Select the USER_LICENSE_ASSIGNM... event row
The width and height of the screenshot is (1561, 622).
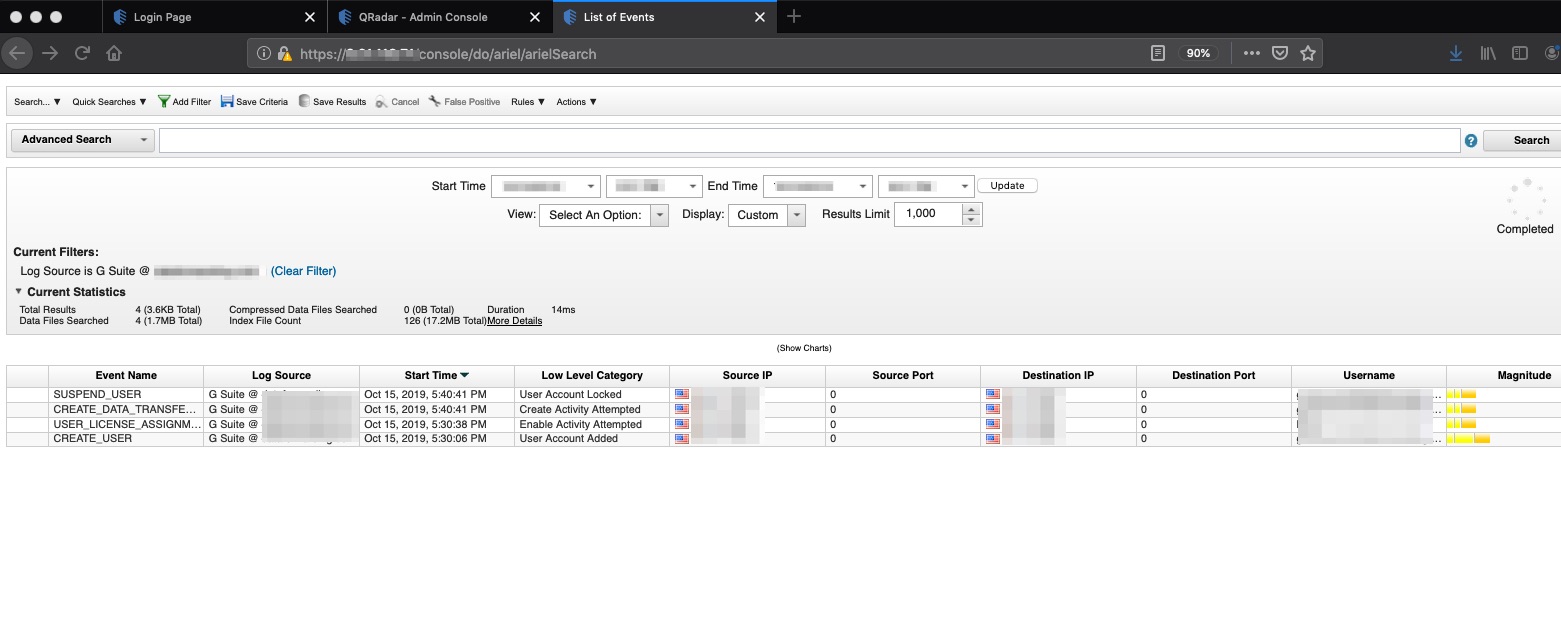click(783, 424)
